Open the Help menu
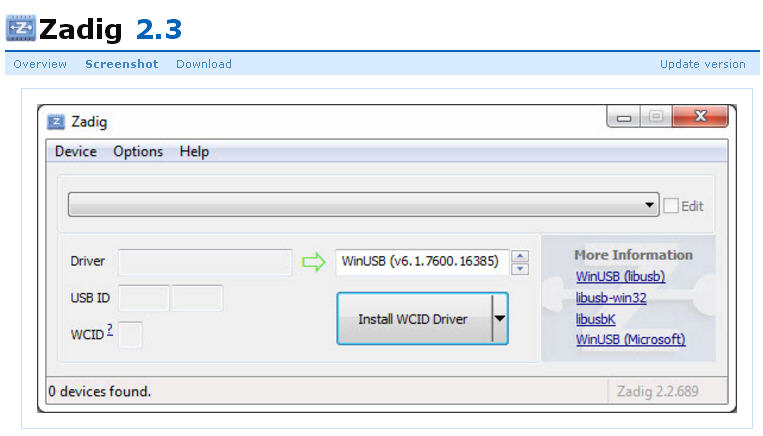Viewport: 763px width, 436px height. coord(194,151)
